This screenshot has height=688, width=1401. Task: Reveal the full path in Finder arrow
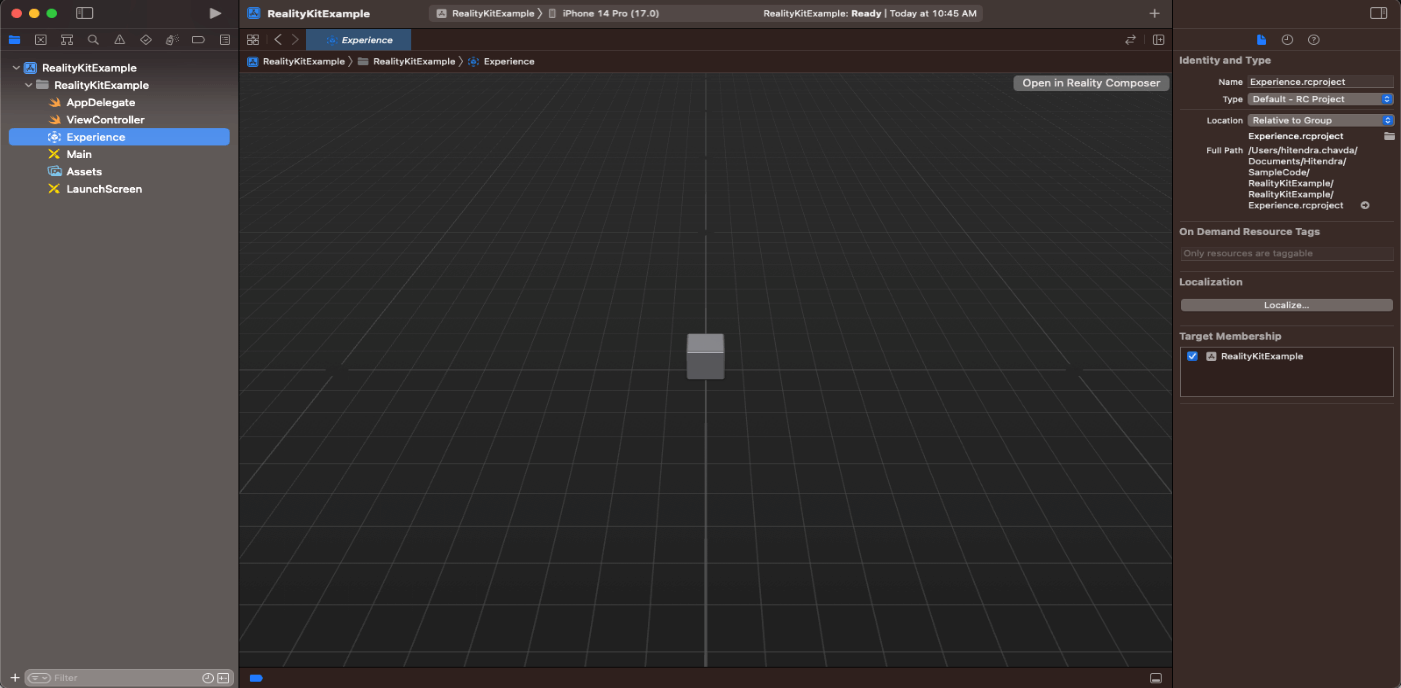(x=1365, y=205)
